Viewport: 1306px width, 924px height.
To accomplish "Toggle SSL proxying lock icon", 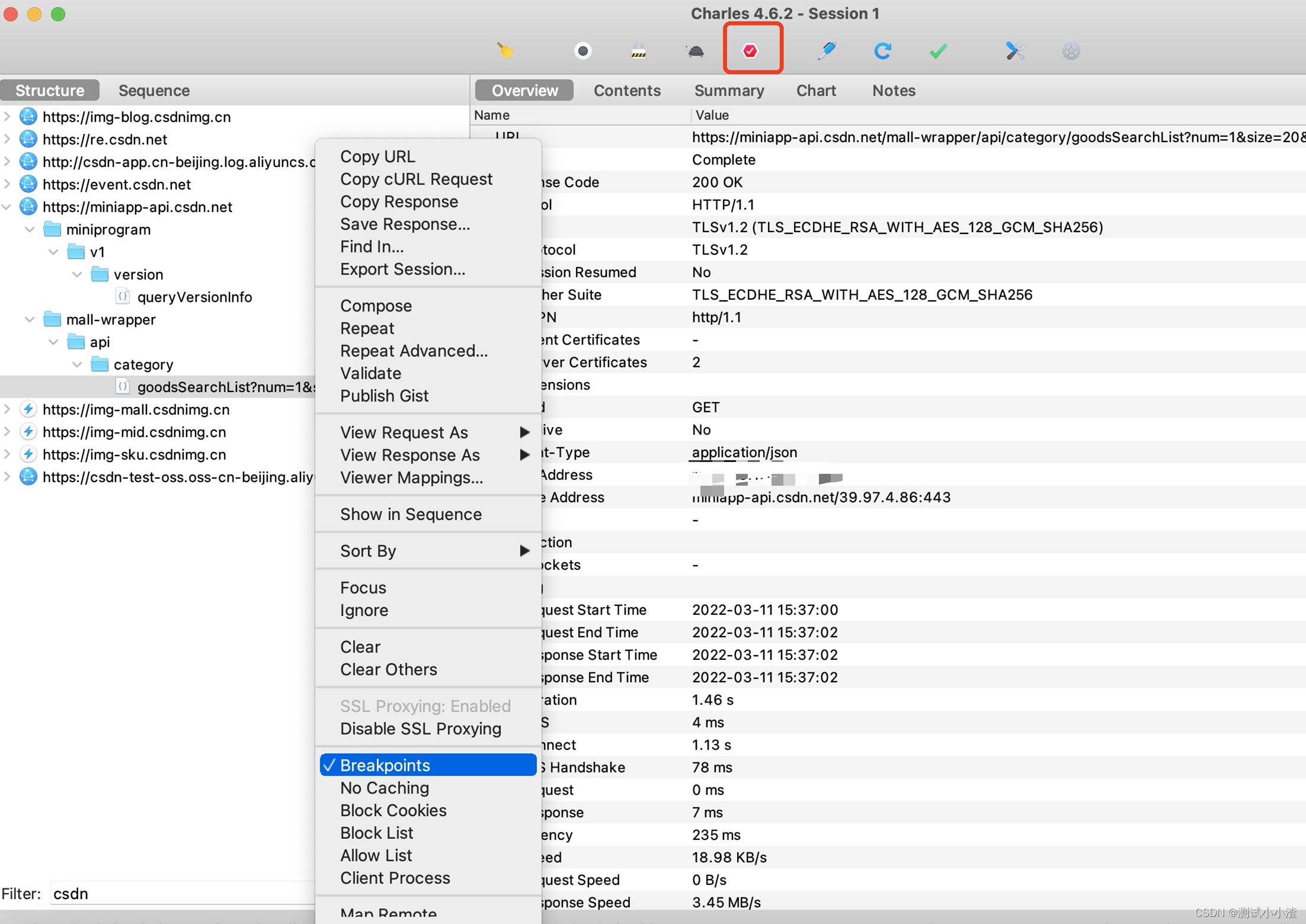I will (x=638, y=51).
